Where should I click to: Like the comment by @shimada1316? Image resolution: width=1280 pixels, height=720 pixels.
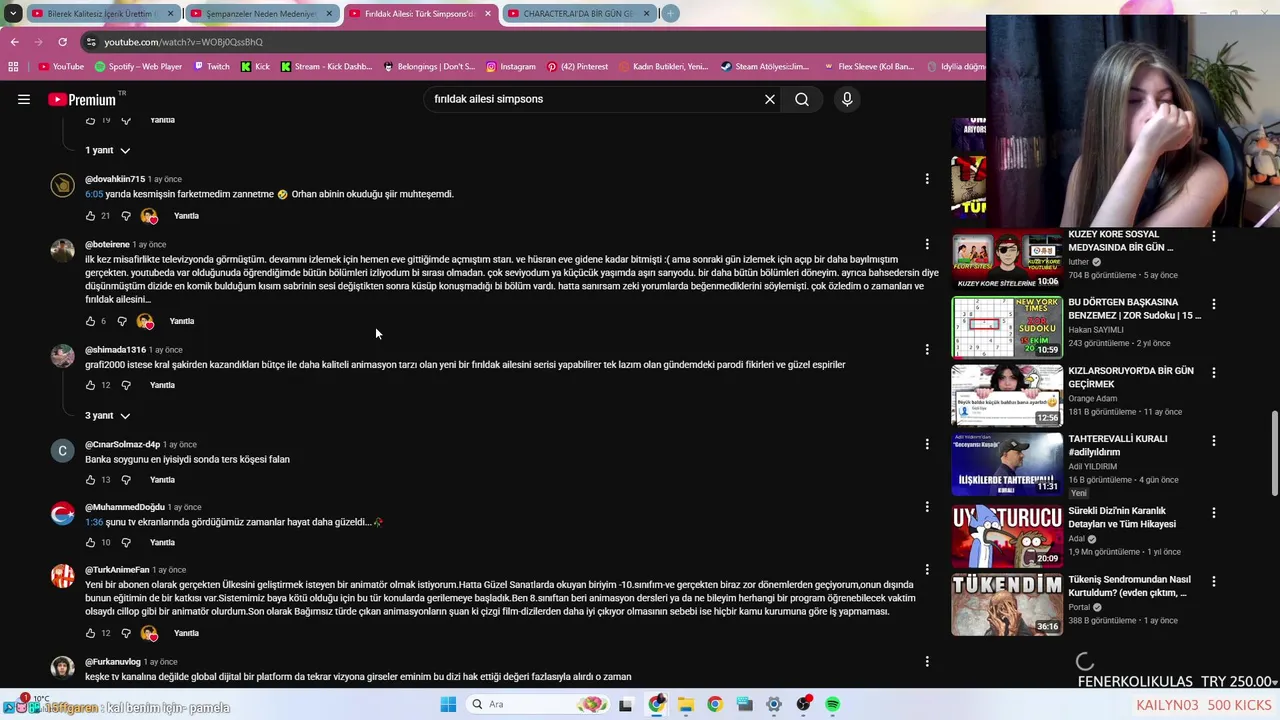pos(90,385)
